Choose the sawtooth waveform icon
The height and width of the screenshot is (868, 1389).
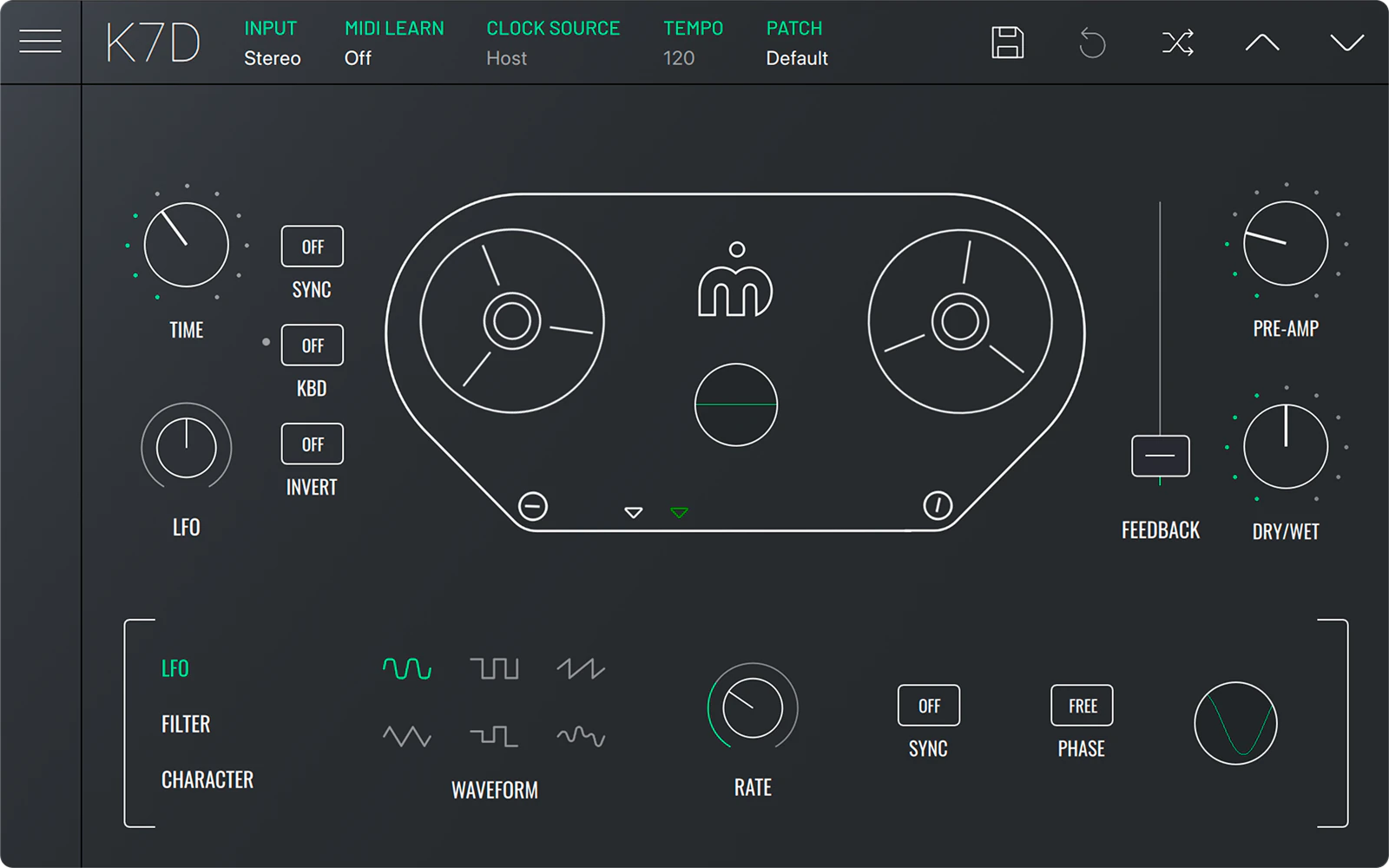(x=581, y=668)
